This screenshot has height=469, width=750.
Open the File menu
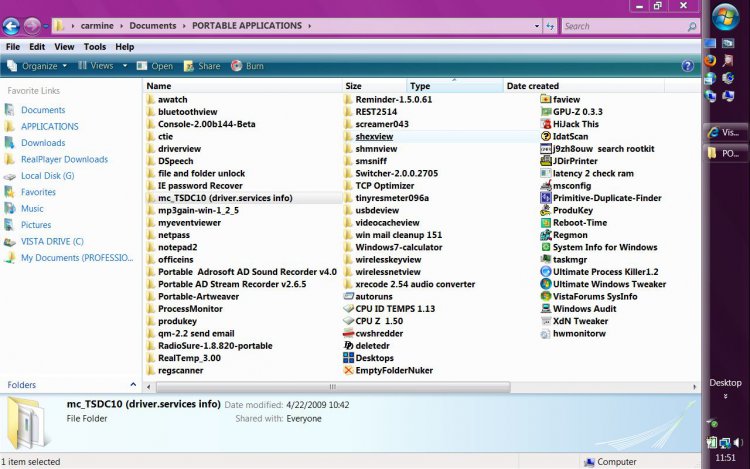(x=12, y=47)
